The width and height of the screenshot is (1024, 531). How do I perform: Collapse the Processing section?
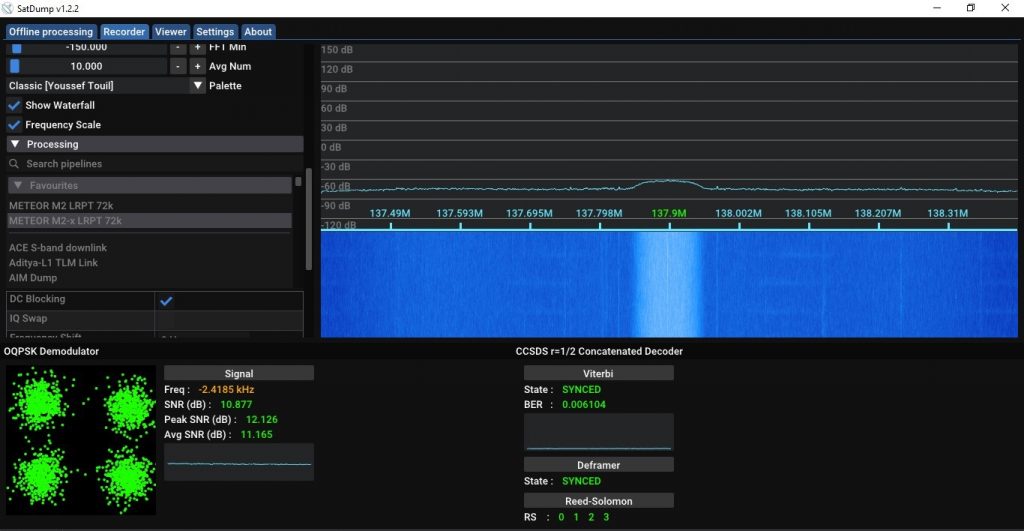coord(16,144)
